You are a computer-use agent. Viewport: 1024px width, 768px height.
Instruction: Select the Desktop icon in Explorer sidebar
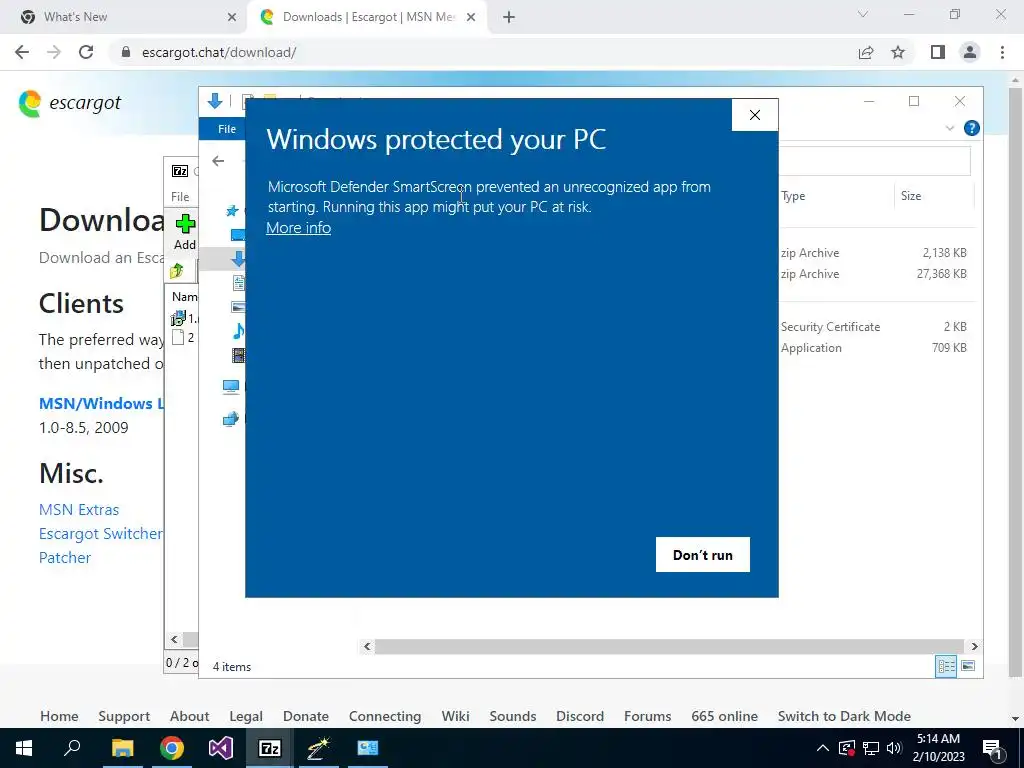point(238,234)
